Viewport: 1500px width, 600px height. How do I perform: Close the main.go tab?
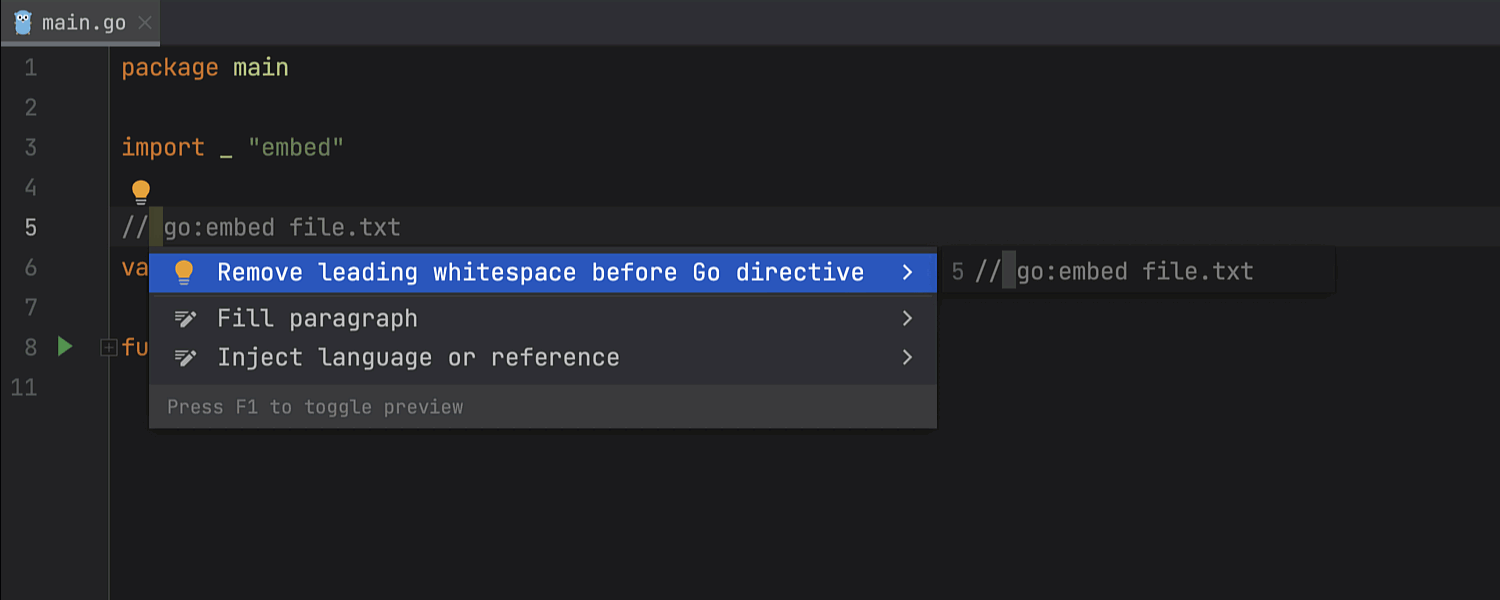145,23
